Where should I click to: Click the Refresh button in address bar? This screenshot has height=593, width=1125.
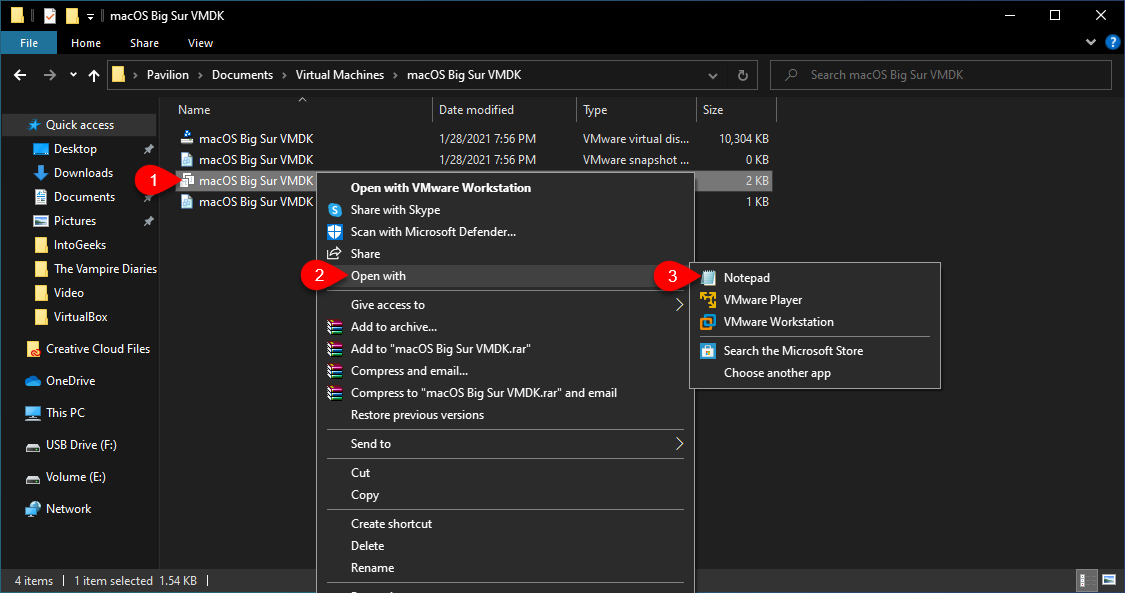tap(743, 75)
